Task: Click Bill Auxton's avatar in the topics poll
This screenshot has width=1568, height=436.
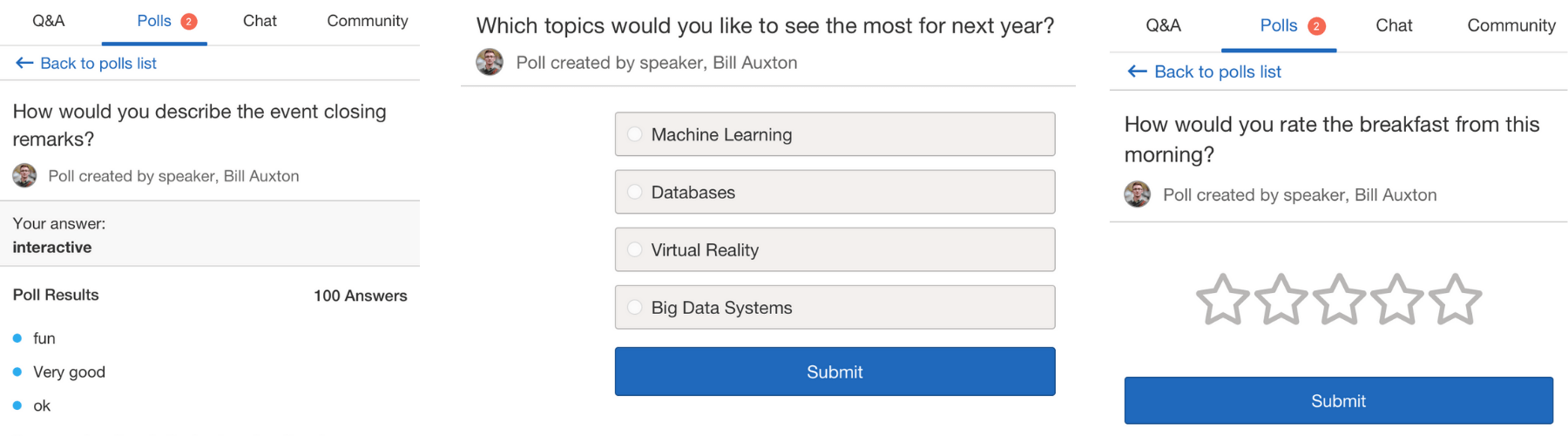Action: [x=490, y=63]
